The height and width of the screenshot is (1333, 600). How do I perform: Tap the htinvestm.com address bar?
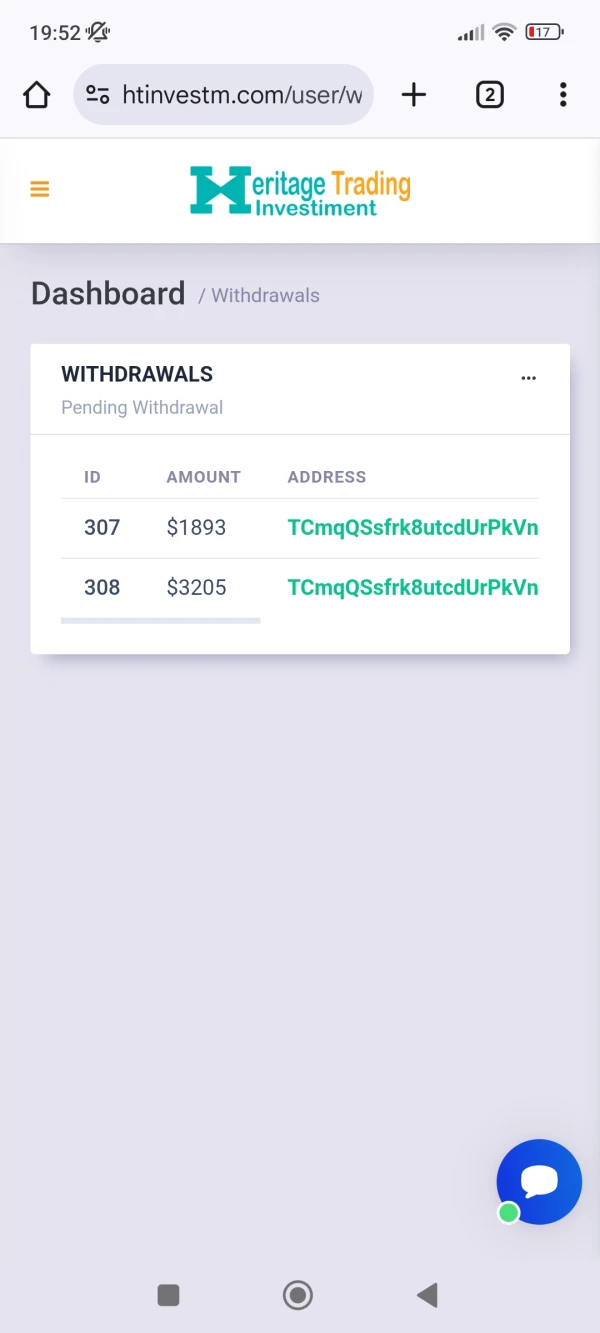[x=241, y=95]
